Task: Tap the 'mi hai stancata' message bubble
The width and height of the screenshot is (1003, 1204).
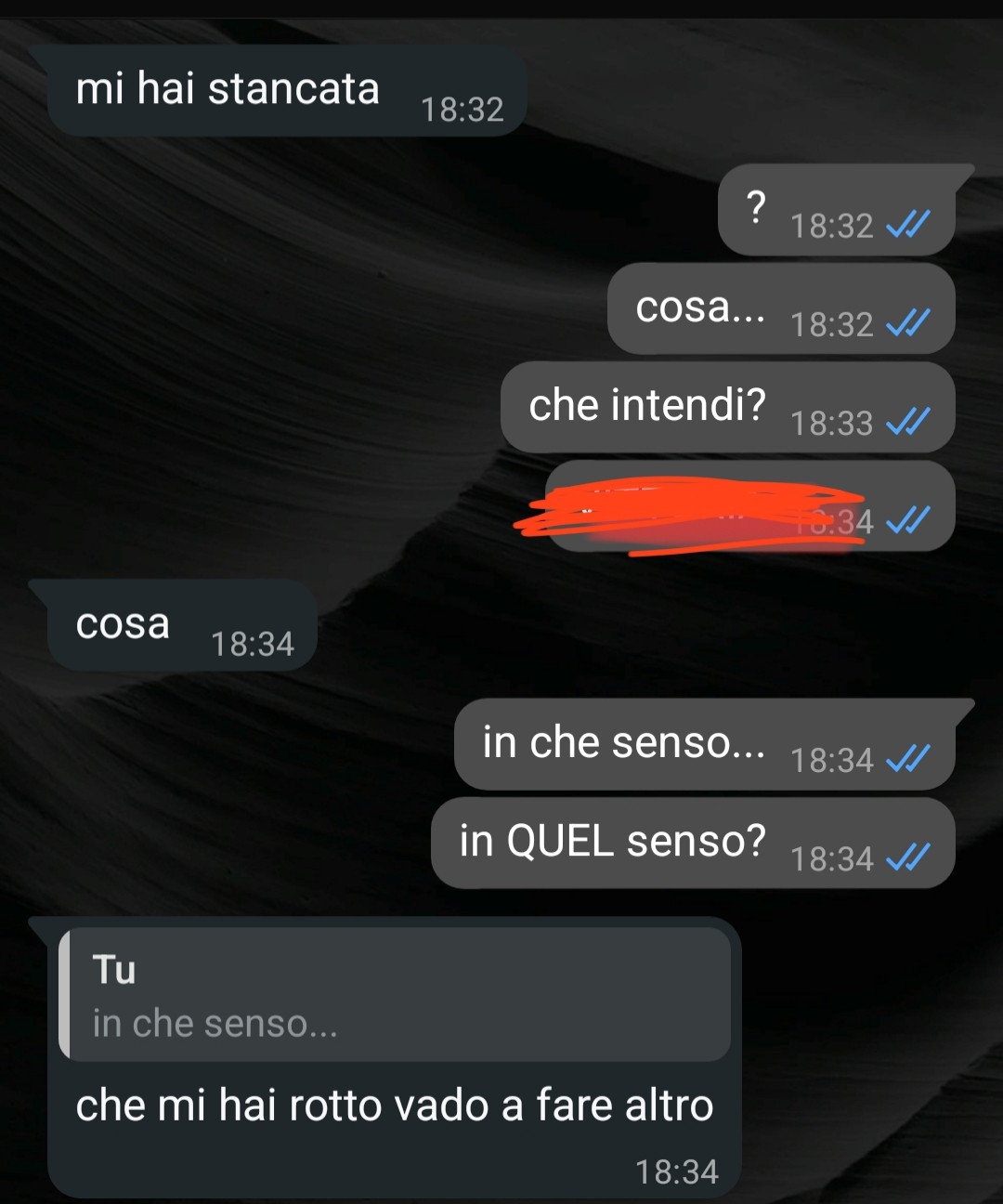Action: click(287, 91)
